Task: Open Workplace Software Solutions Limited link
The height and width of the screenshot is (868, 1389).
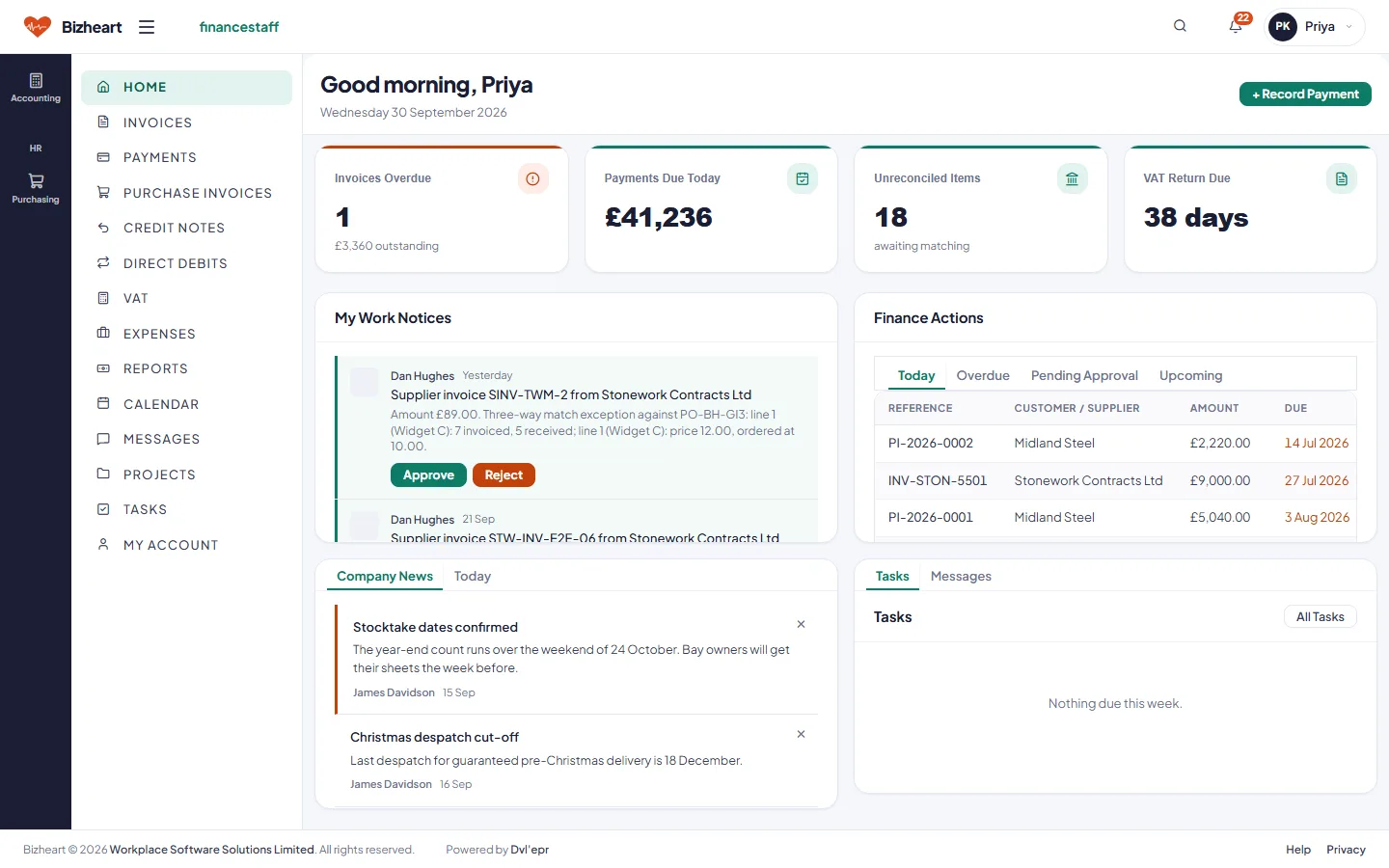Action: (x=212, y=850)
